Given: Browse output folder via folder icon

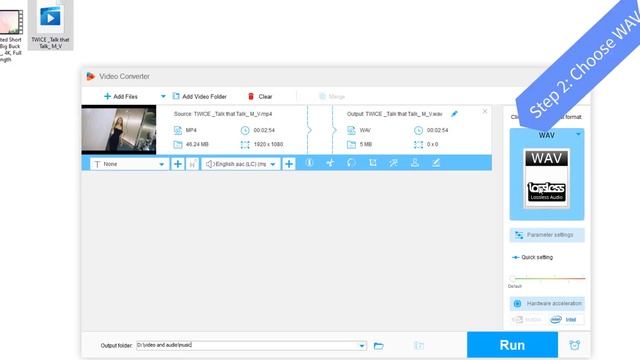Looking at the screenshot, I should coord(378,346).
